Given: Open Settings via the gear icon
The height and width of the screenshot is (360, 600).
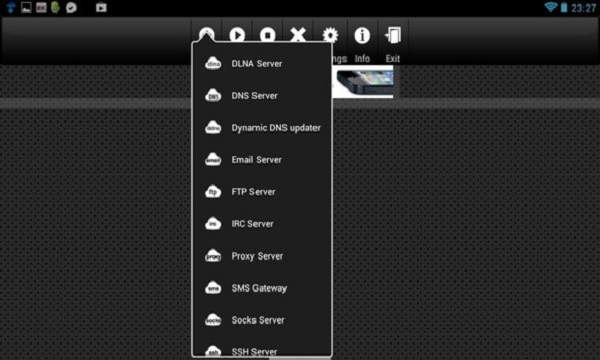Looking at the screenshot, I should [330, 36].
